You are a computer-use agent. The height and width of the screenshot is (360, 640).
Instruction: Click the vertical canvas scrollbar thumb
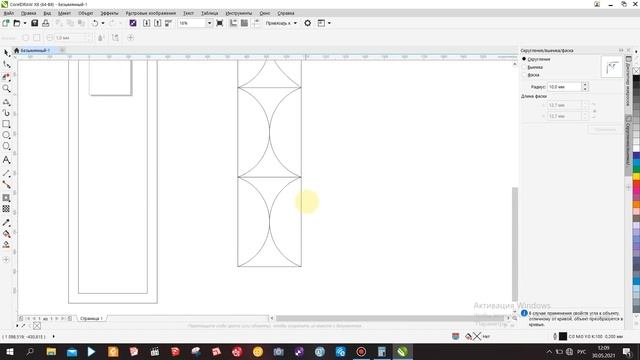[x=515, y=244]
